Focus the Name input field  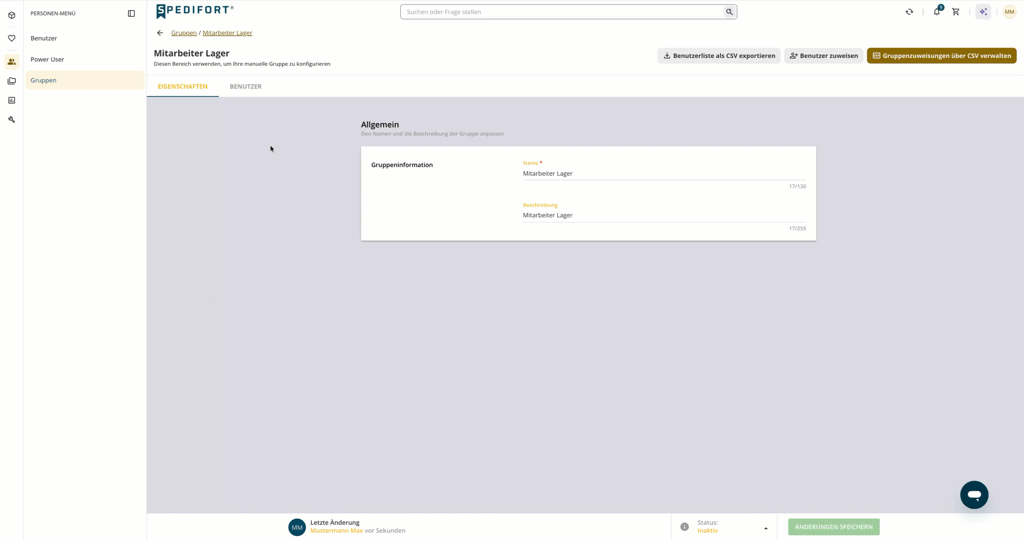click(x=664, y=174)
